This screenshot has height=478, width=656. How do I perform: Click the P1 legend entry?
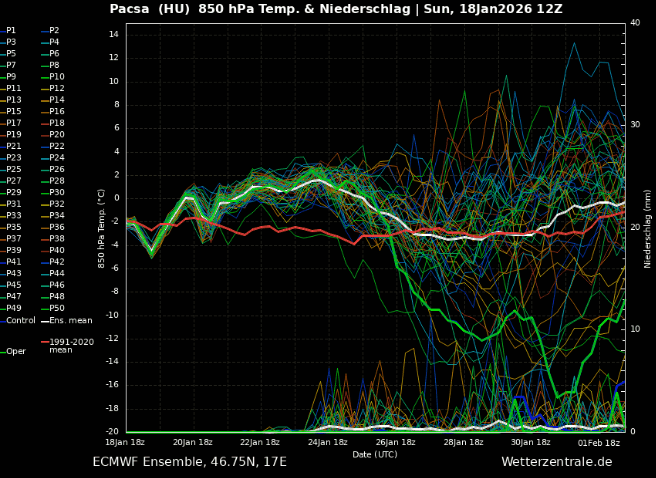click(11, 30)
